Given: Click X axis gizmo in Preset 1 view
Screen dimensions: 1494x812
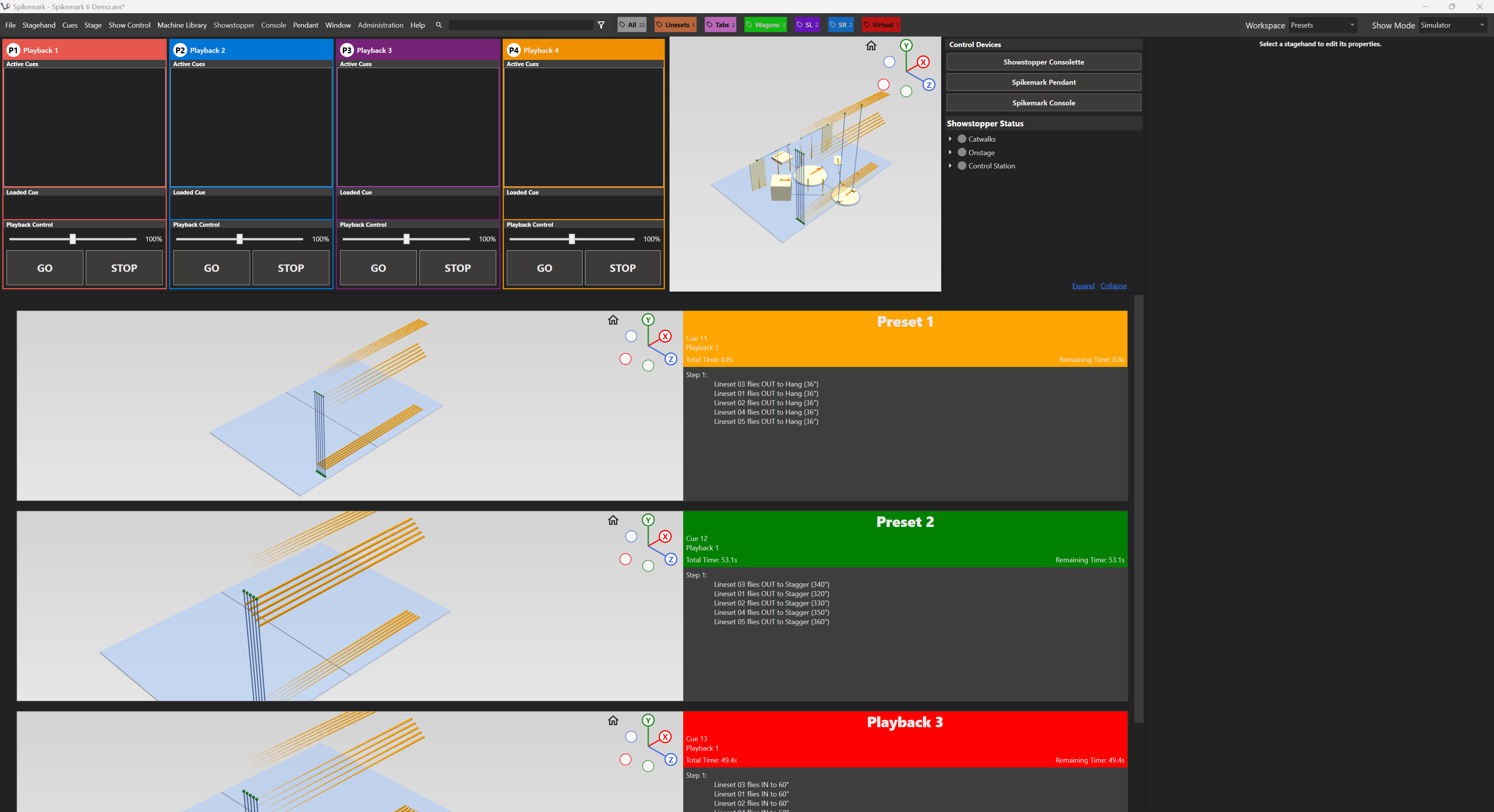Looking at the screenshot, I should click(x=665, y=336).
